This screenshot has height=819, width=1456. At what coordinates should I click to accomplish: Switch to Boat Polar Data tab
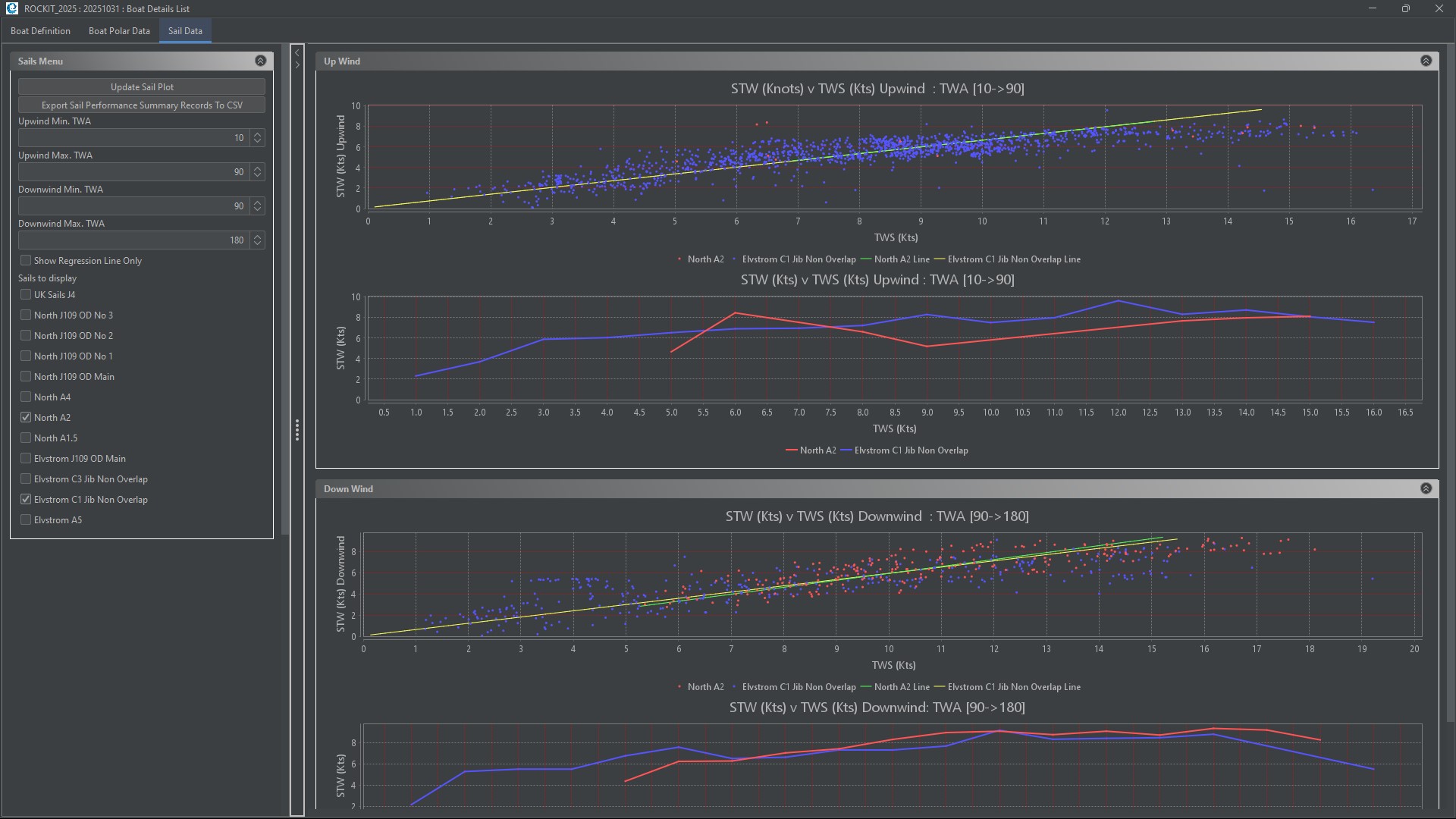[x=119, y=31]
